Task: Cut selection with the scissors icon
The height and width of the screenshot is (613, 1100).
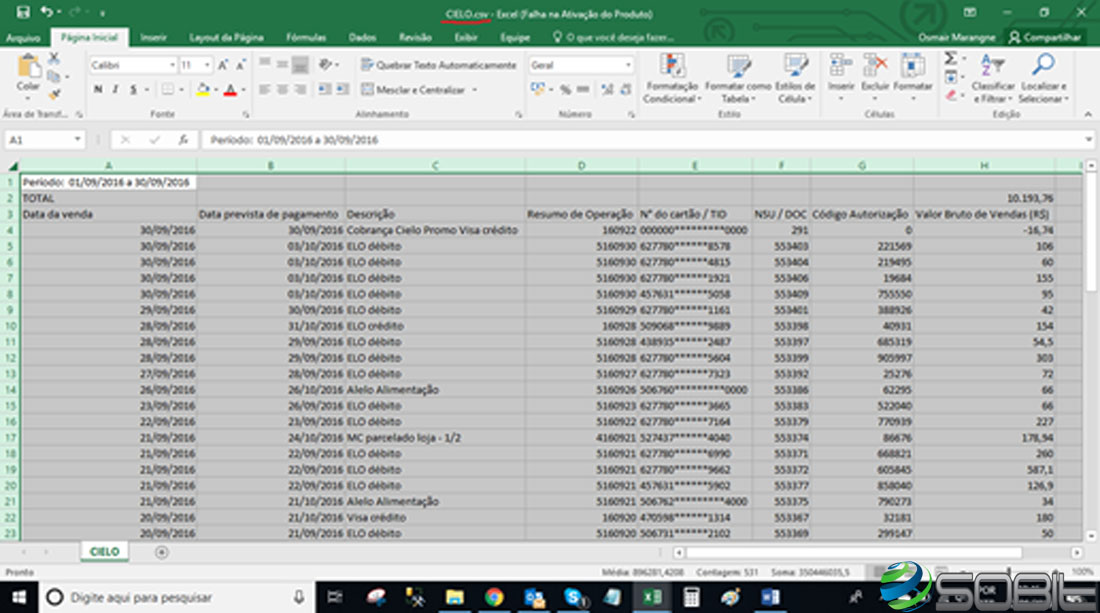Action: [54, 59]
